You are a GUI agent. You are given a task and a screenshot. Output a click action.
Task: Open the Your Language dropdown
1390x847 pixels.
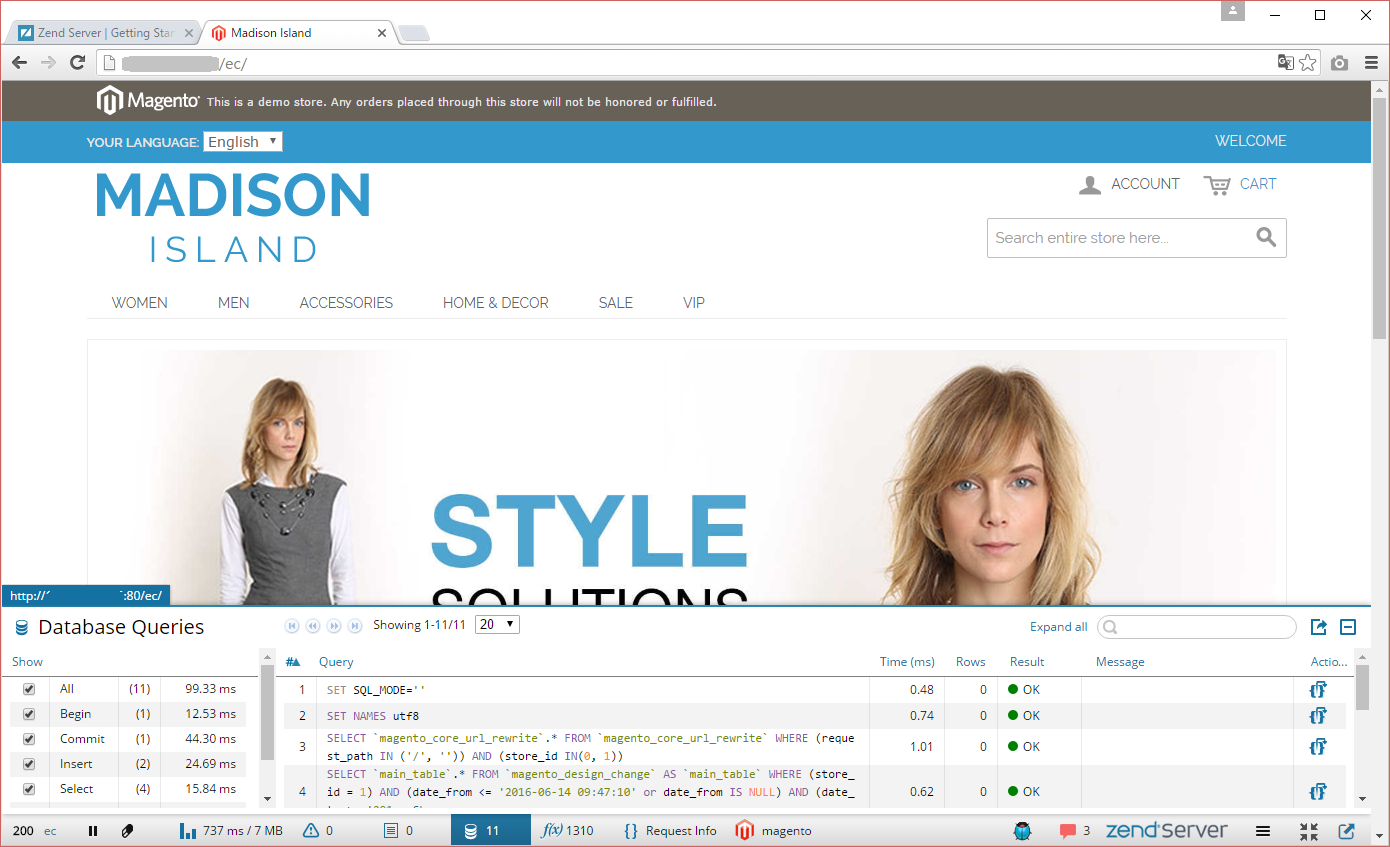coord(243,142)
